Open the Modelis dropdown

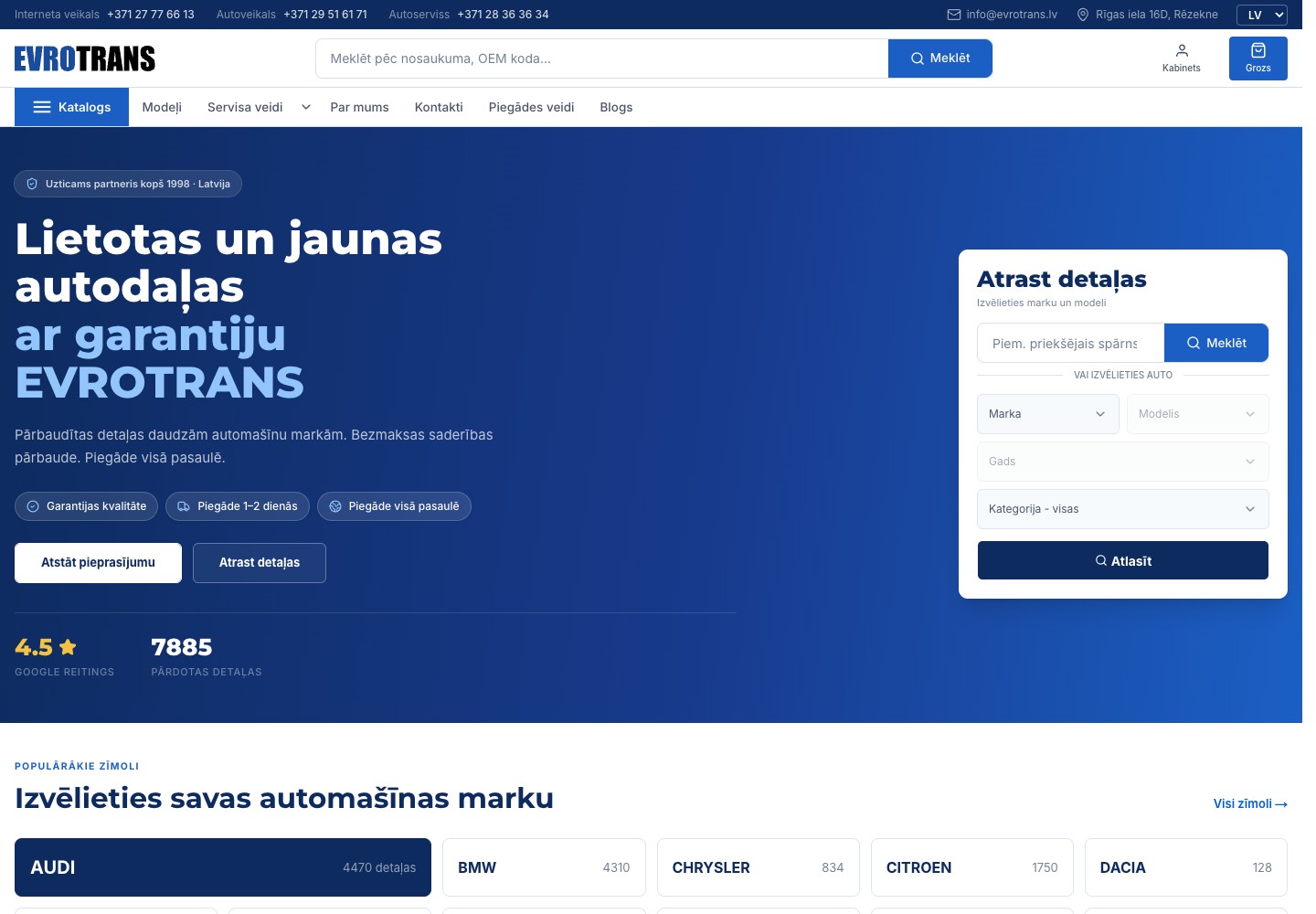[x=1197, y=414]
